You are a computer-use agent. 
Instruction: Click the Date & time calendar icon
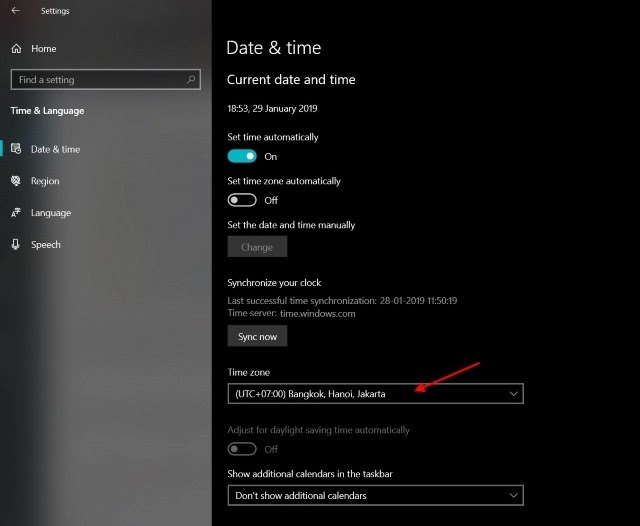(16, 149)
